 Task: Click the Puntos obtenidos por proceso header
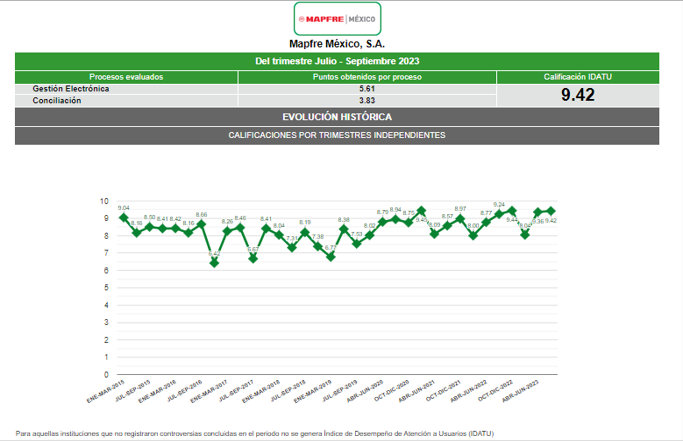(367, 77)
